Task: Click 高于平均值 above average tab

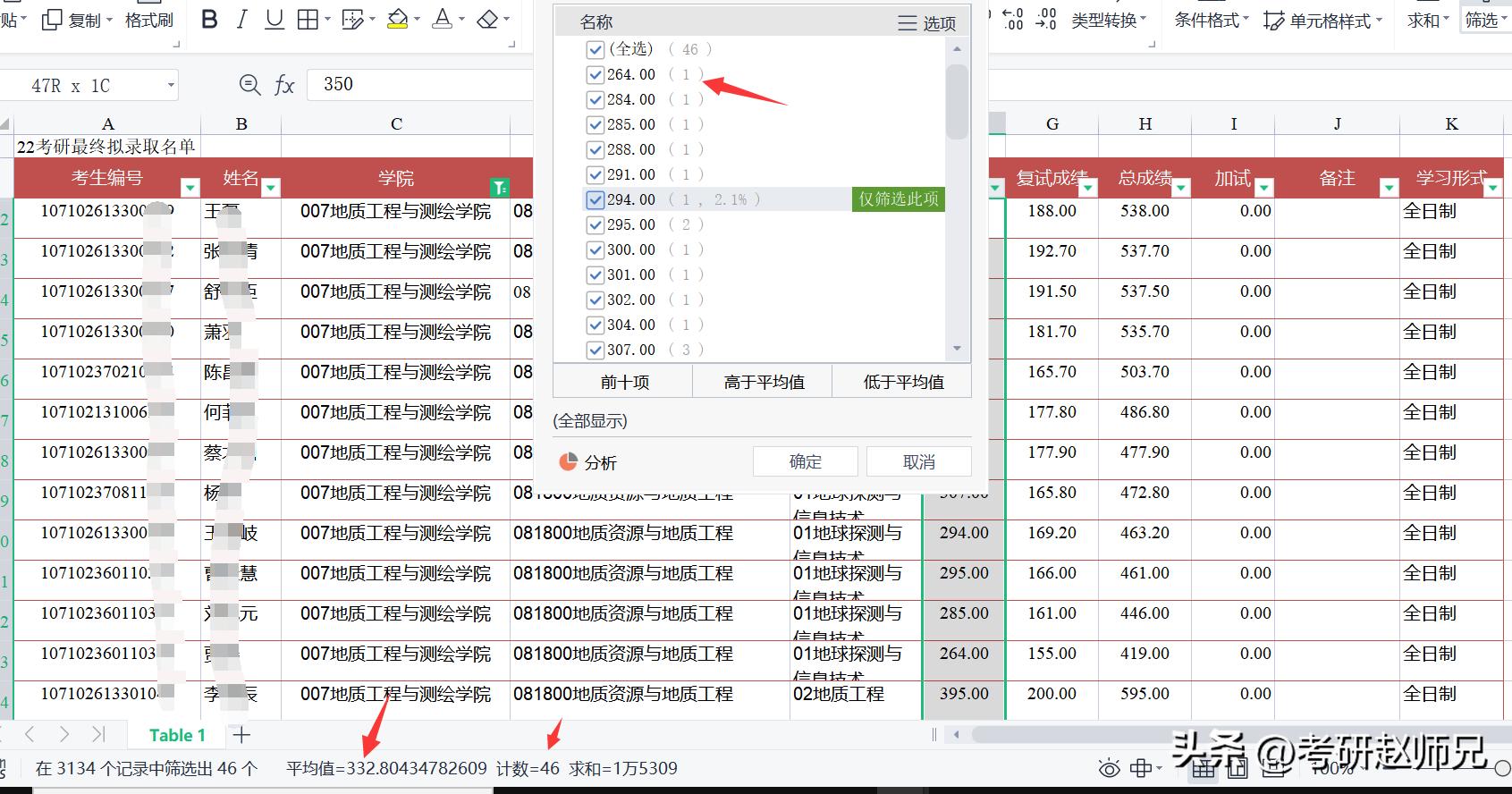Action: click(764, 382)
